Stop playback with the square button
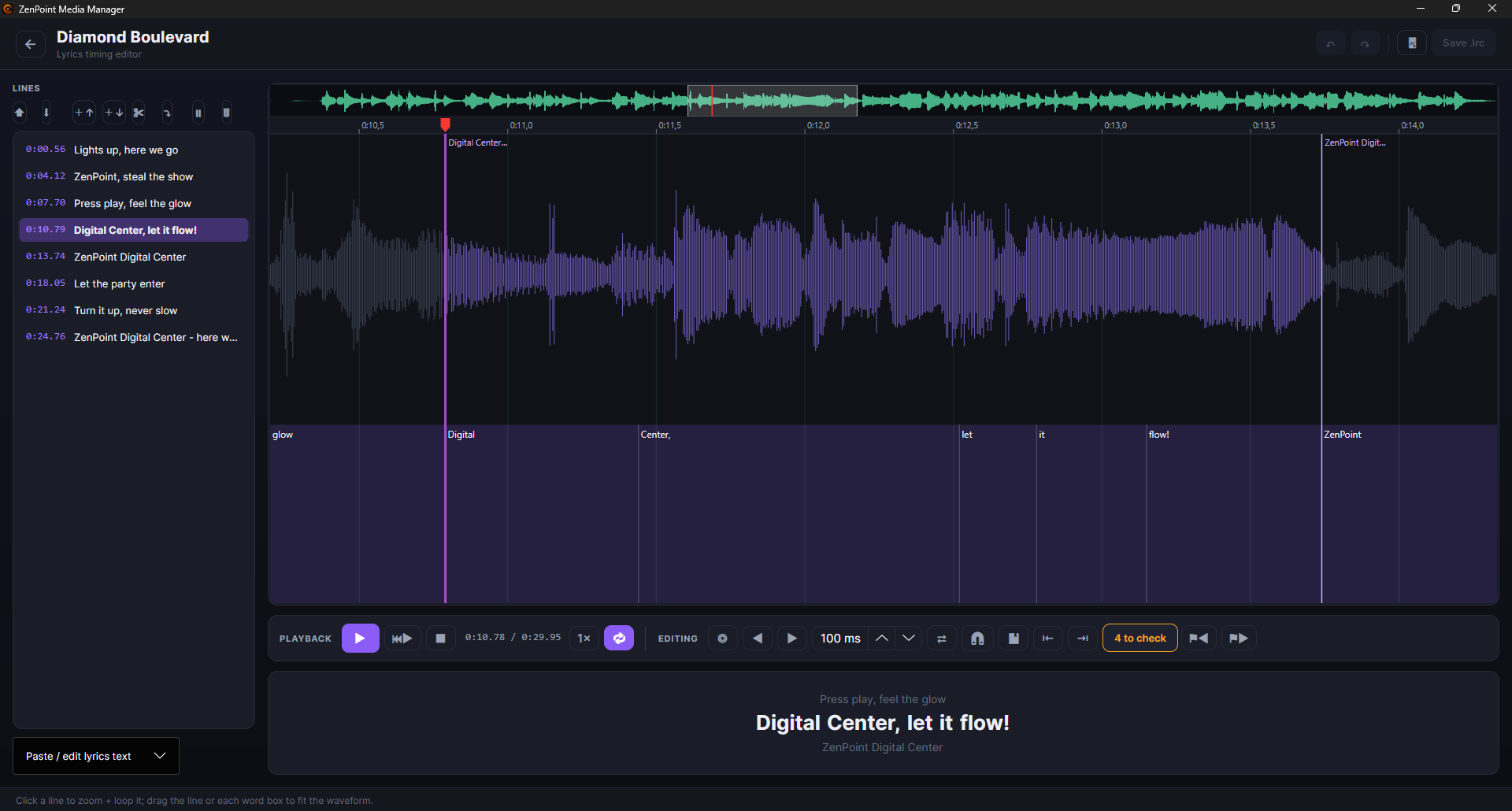1512x811 pixels. [441, 638]
